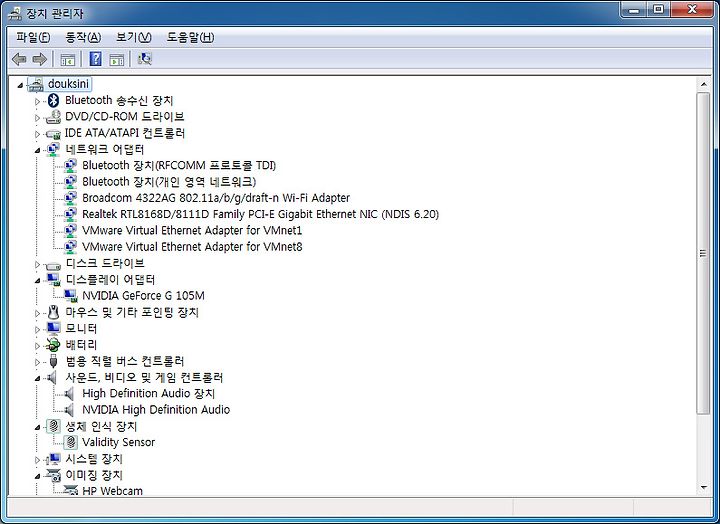Image resolution: width=720 pixels, height=524 pixels.
Task: Collapse the 생체 인식 장치 node
Action: pos(38,427)
